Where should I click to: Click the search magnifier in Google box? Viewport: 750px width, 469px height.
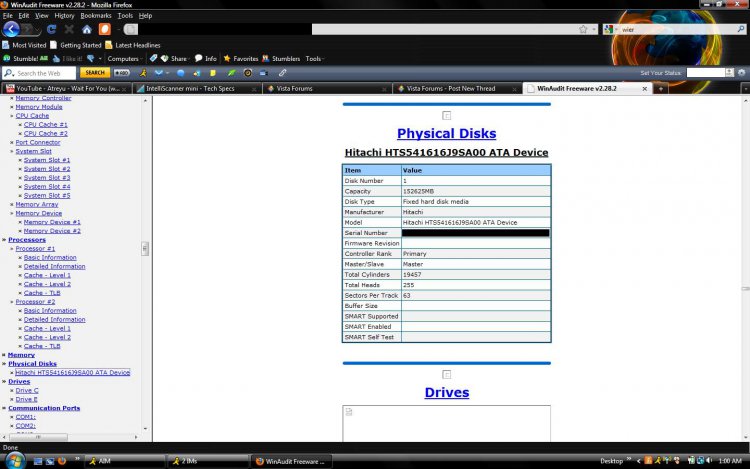tap(741, 29)
